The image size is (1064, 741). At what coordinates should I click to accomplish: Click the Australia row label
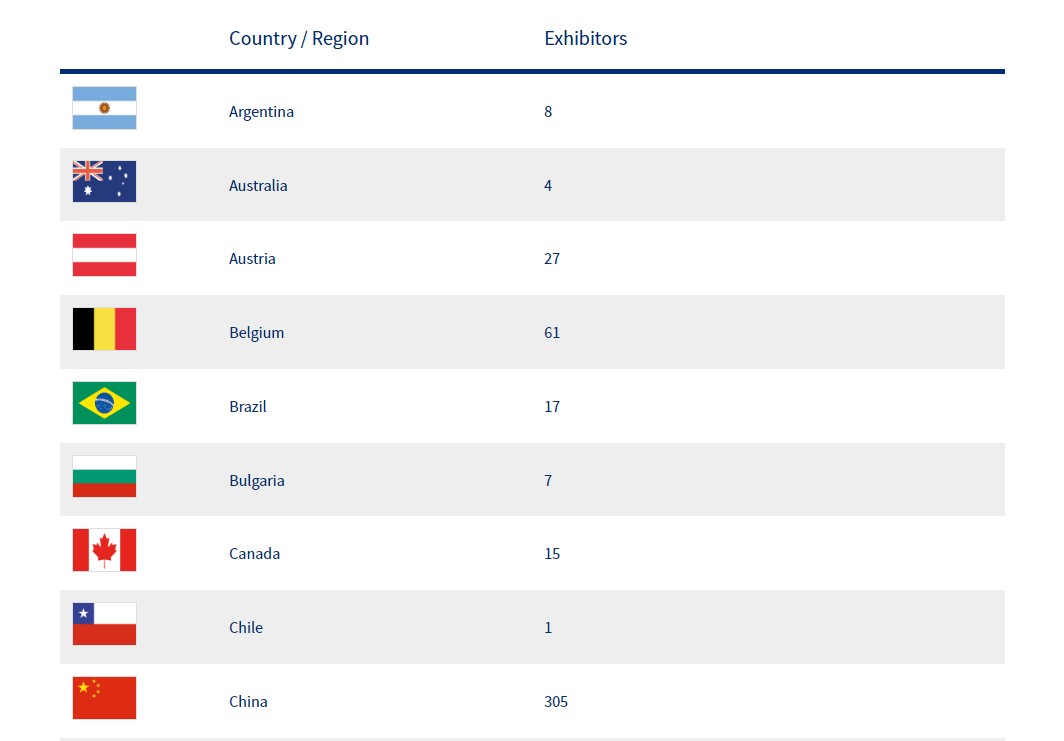(258, 186)
